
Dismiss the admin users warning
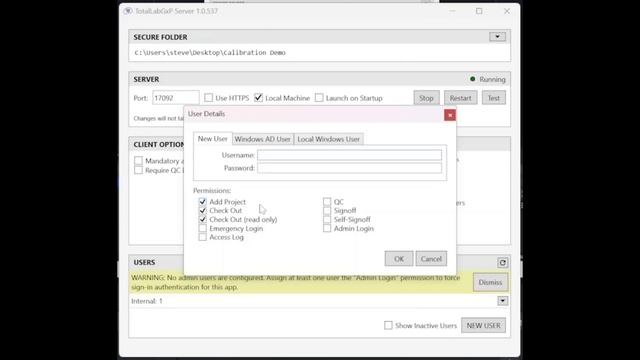tap(490, 282)
